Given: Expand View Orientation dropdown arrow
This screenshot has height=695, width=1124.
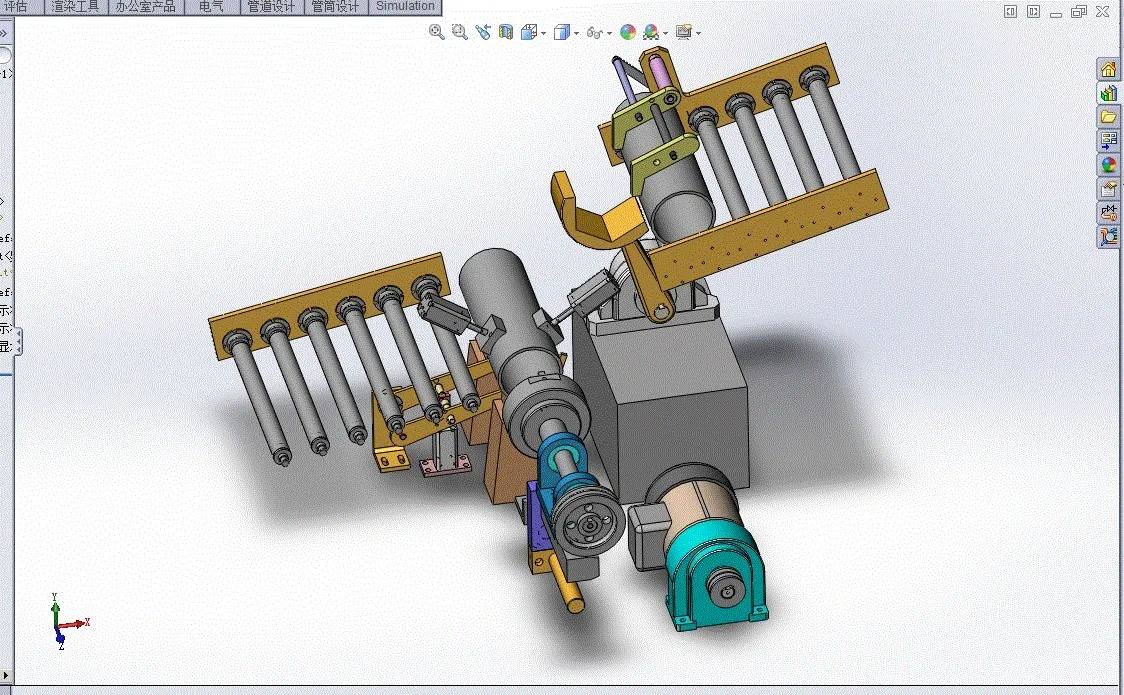Looking at the screenshot, I should tap(543, 33).
